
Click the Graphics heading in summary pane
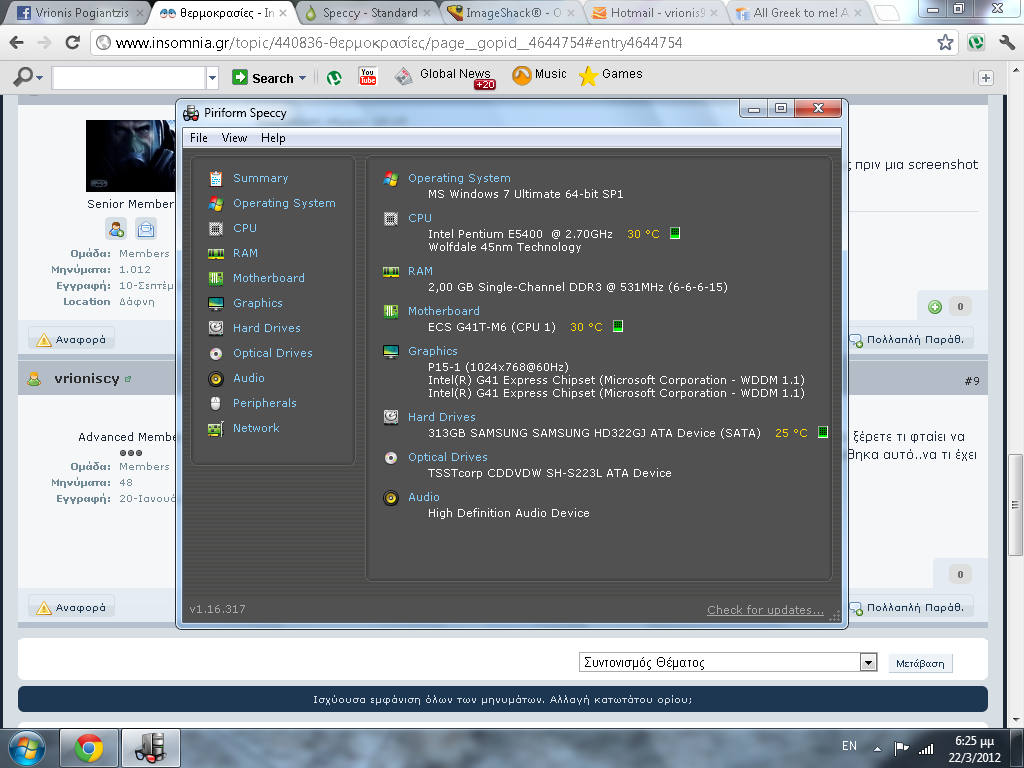click(x=432, y=351)
